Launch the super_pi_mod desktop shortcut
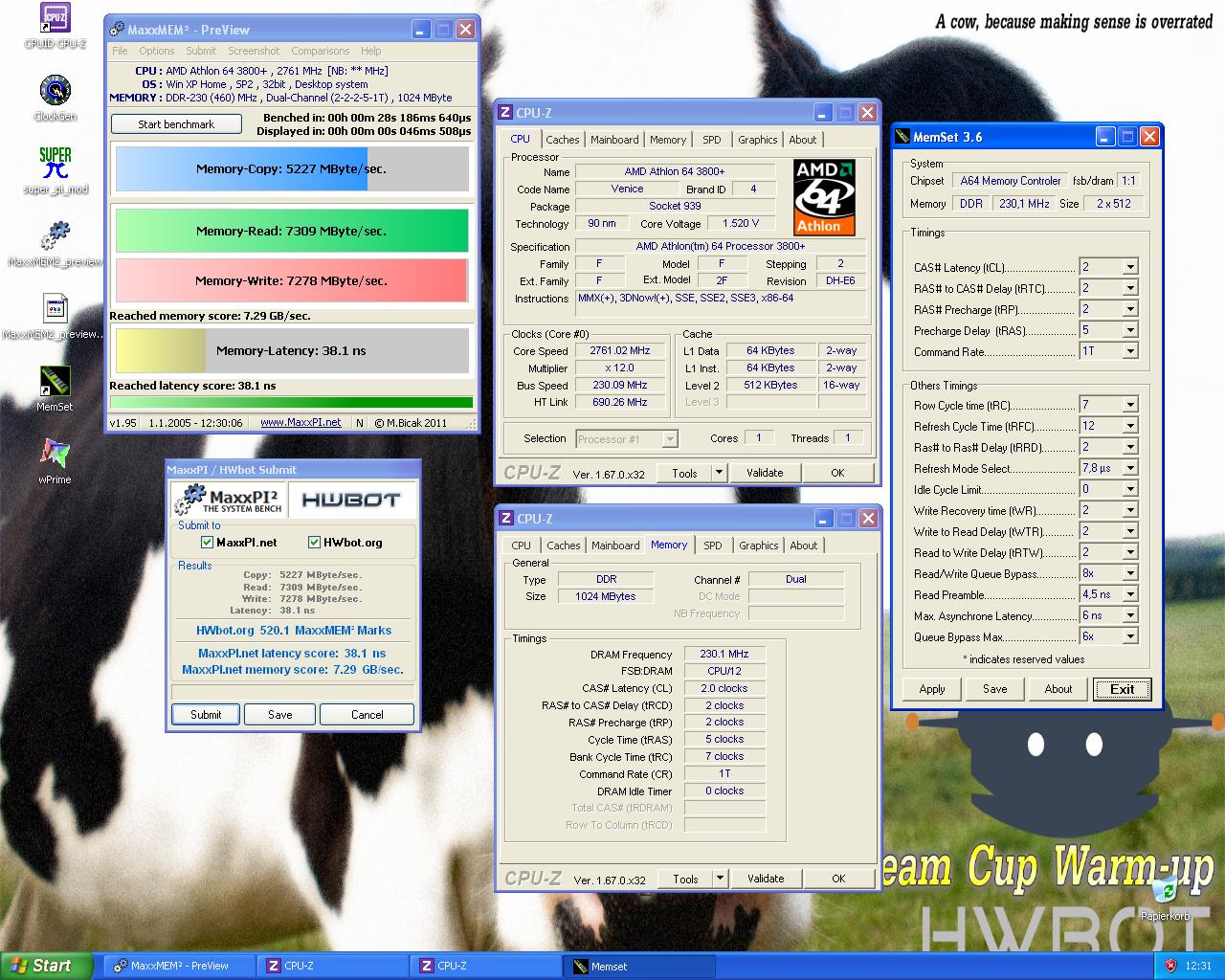This screenshot has height=980, width=1225. tap(55, 170)
